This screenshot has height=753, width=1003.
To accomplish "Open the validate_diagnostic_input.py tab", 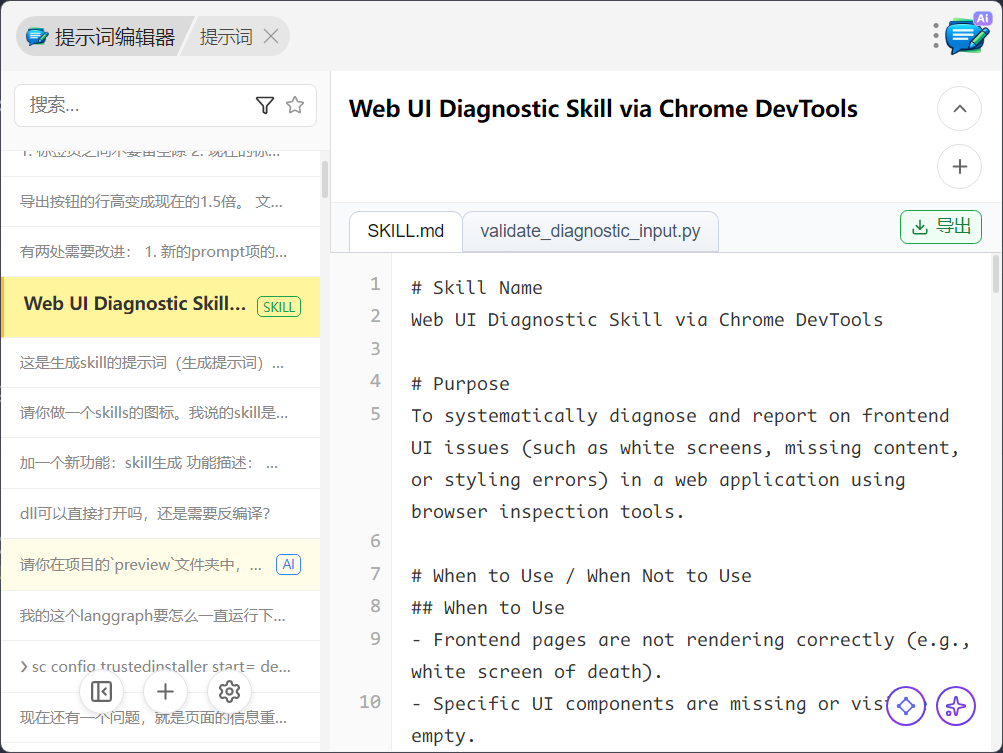I will [x=590, y=231].
